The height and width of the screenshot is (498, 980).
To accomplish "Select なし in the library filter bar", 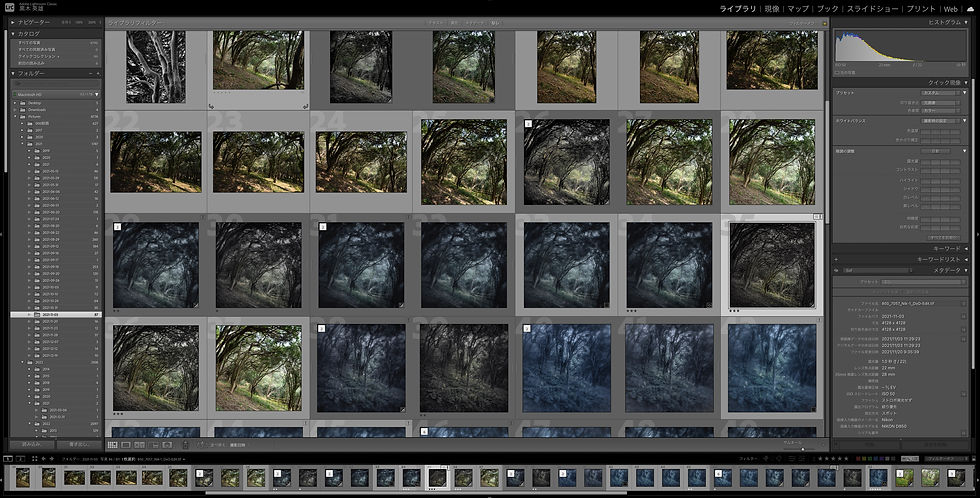I will (x=495, y=23).
